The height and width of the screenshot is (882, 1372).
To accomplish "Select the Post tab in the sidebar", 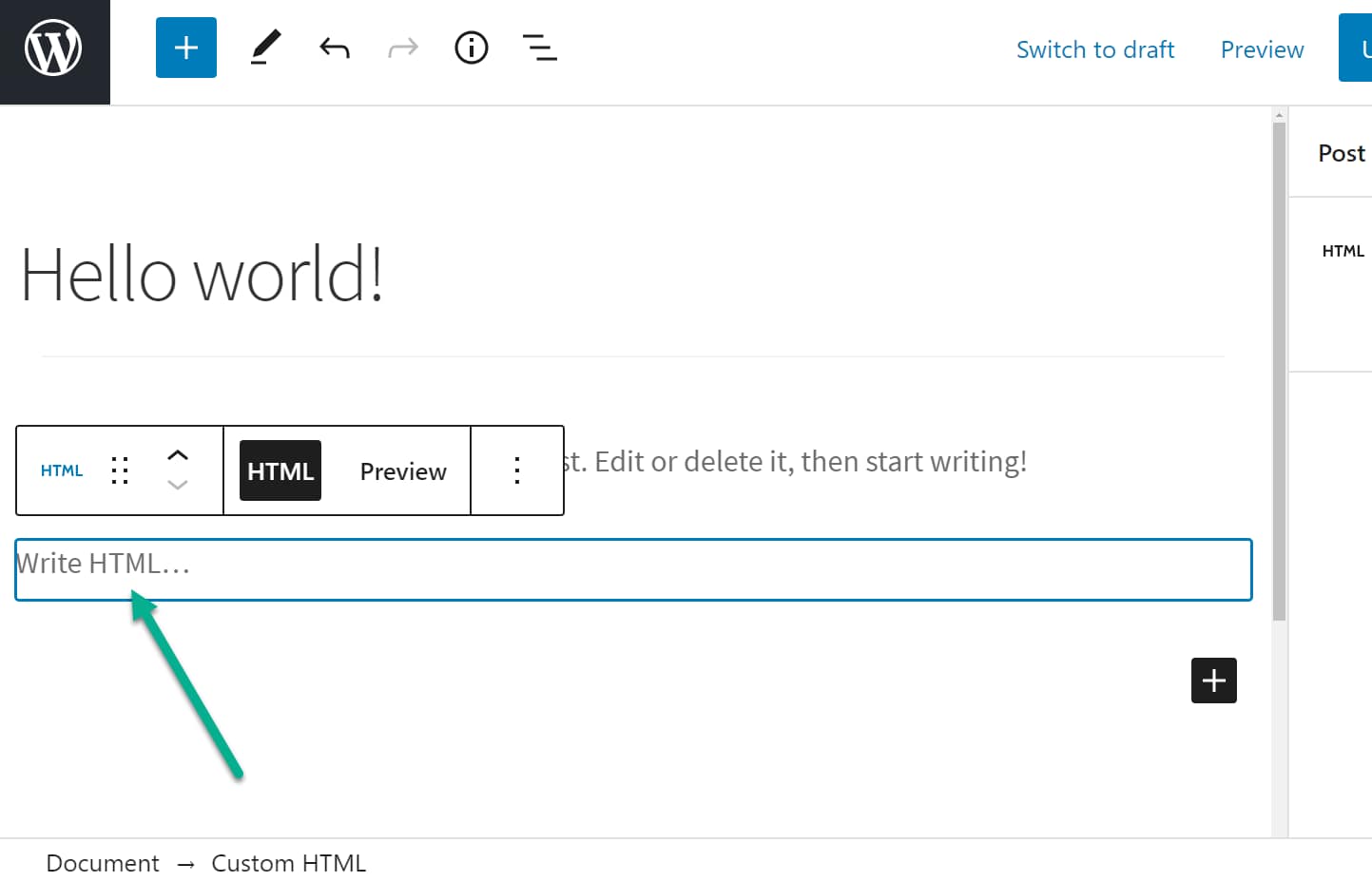I will tap(1341, 152).
